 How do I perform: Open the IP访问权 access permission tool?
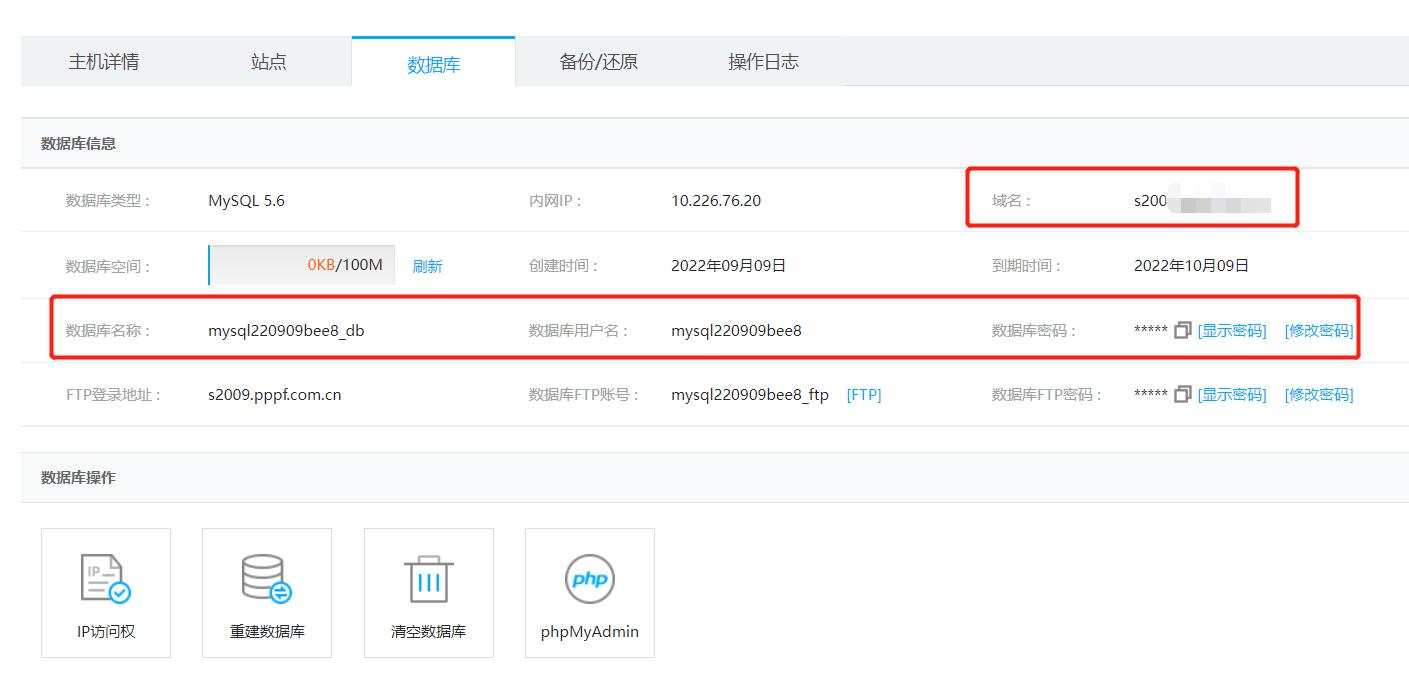[x=105, y=592]
